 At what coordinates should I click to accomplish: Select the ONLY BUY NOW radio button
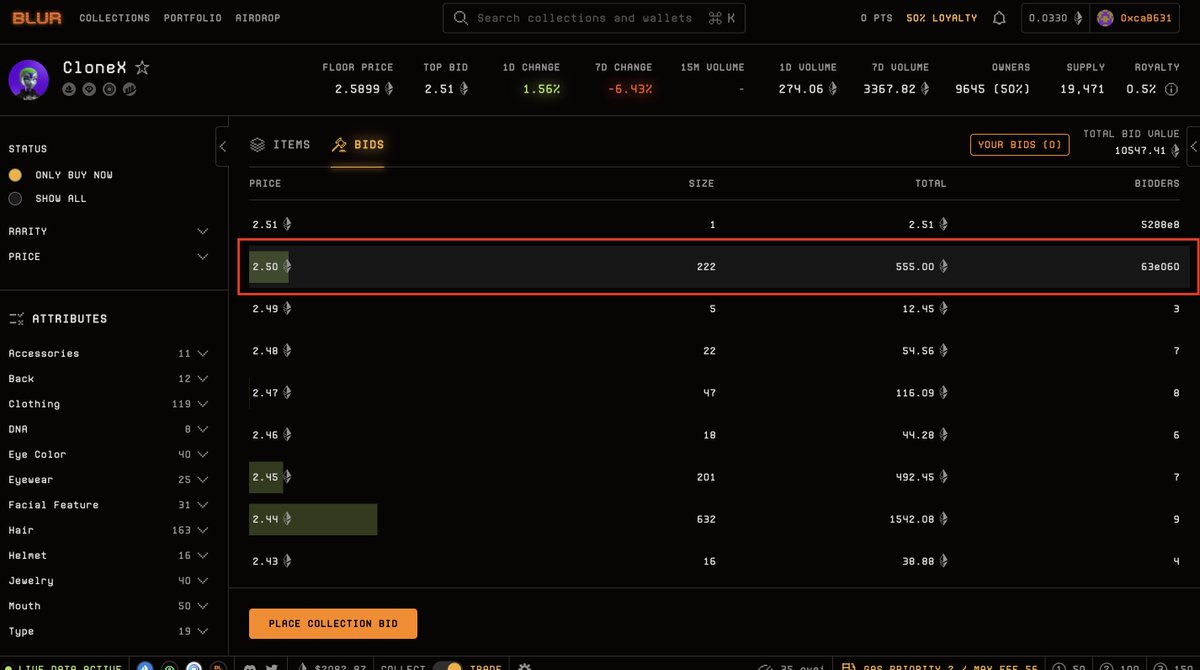15,173
